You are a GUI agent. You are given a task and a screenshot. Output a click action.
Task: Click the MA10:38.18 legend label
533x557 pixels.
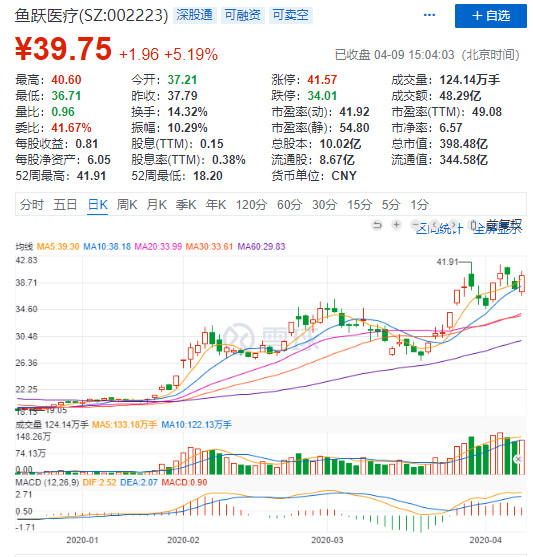pyautogui.click(x=107, y=247)
